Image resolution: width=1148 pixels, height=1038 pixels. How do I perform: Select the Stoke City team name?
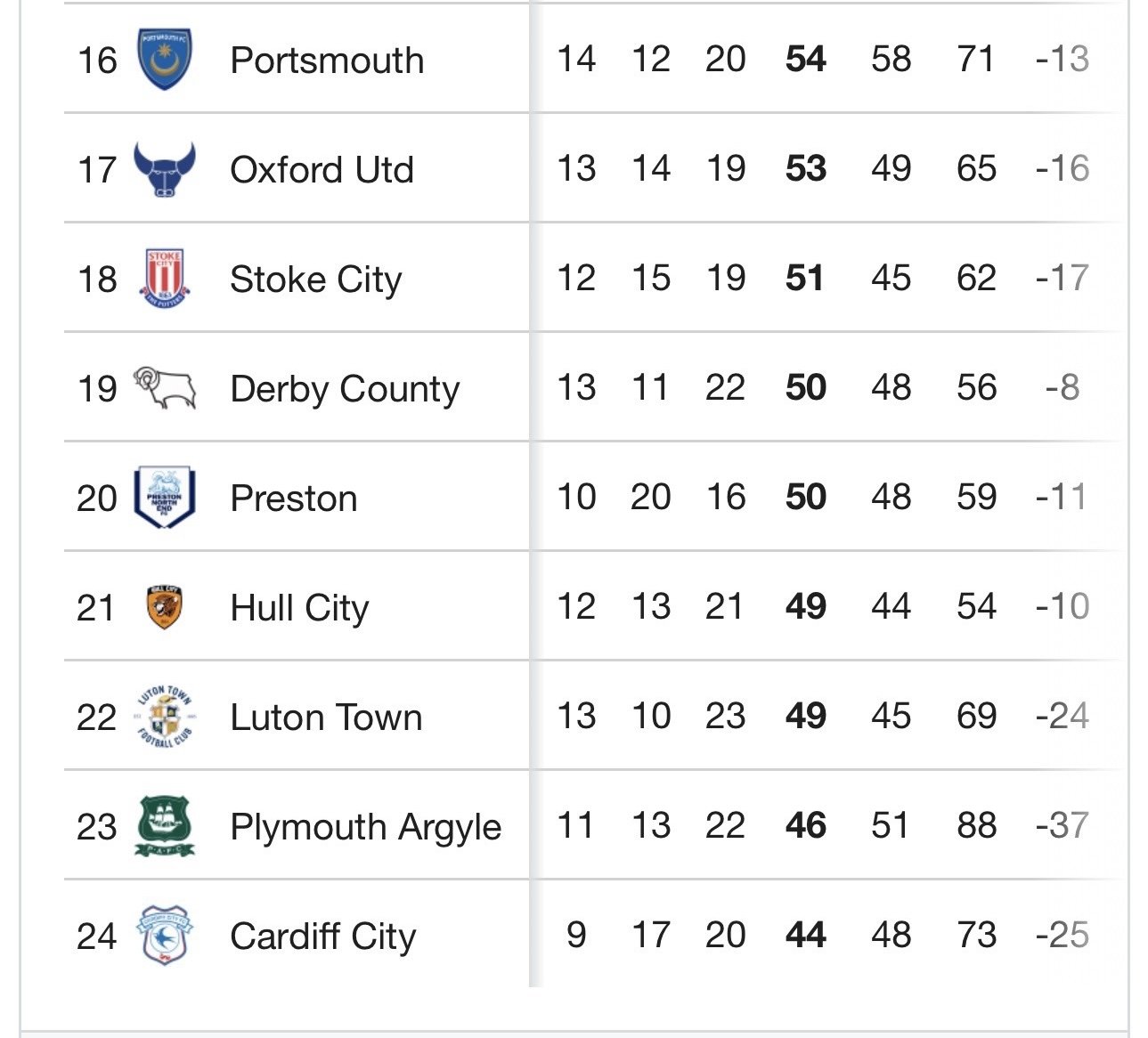(x=315, y=280)
